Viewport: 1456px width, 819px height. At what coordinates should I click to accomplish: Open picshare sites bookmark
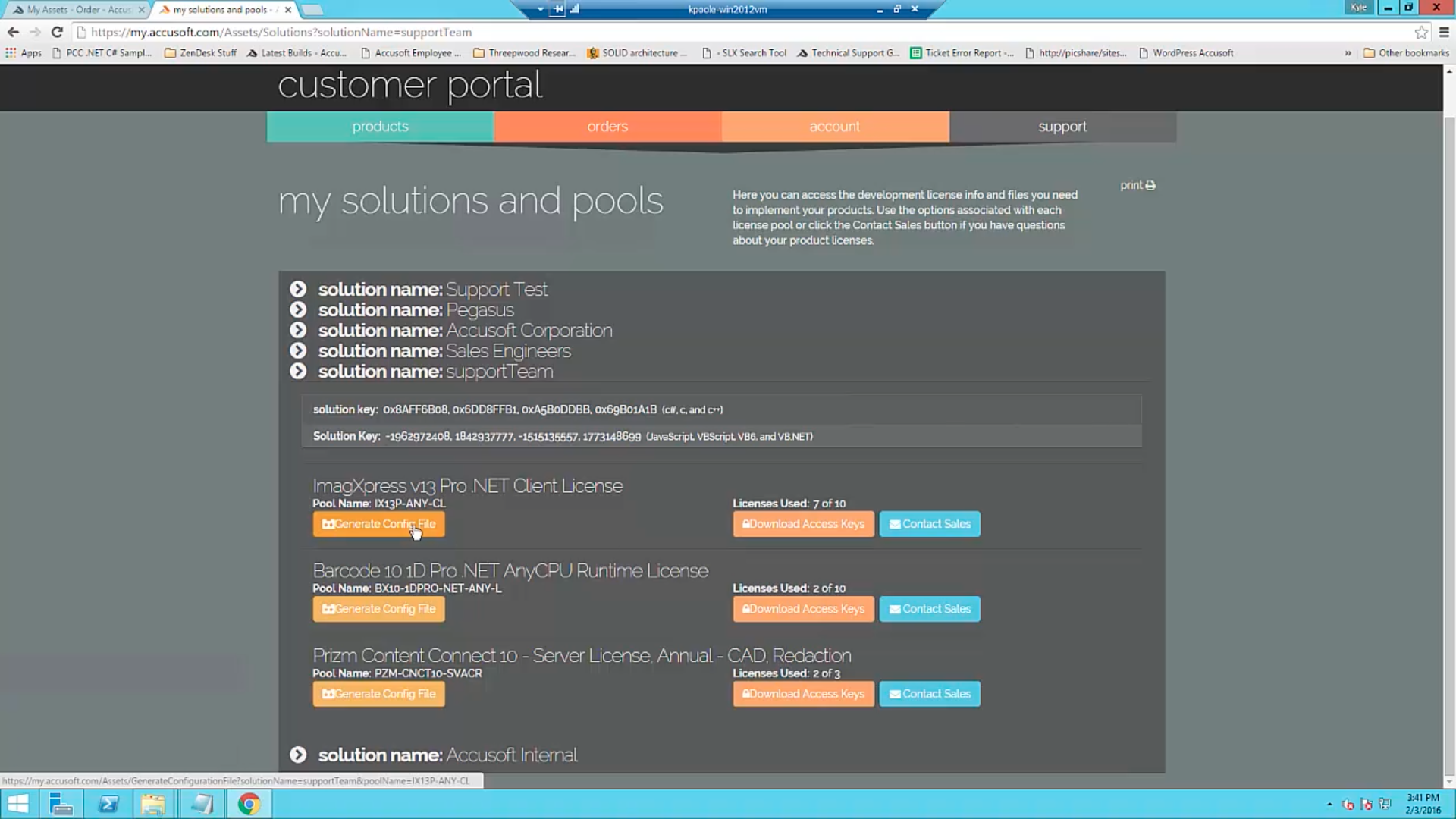click(1076, 53)
